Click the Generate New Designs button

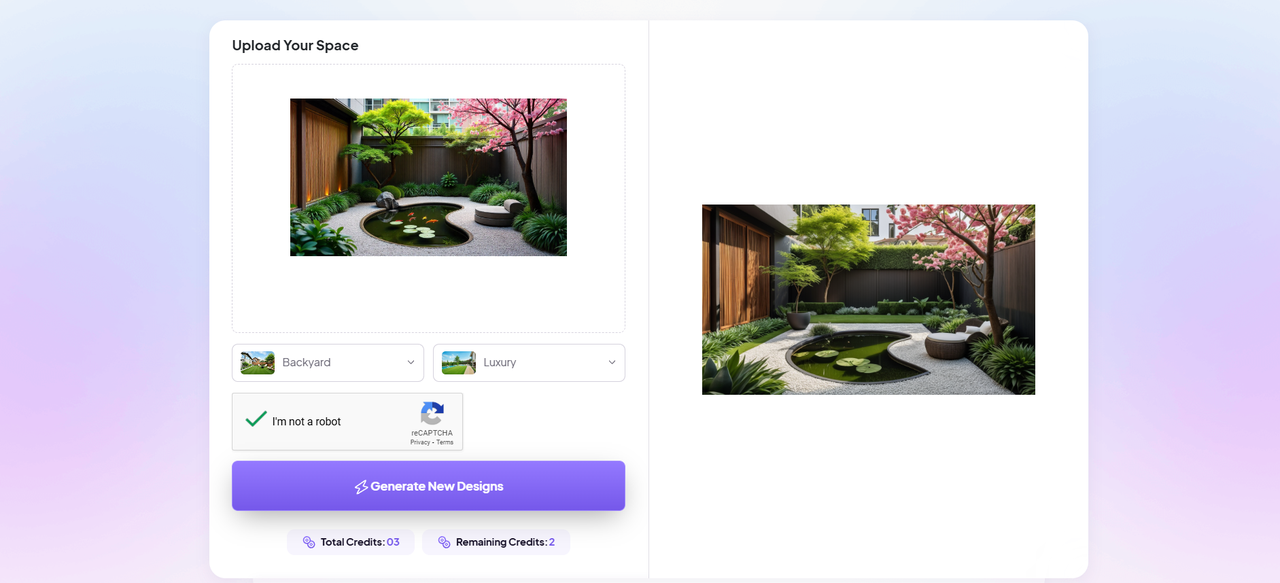pos(428,486)
